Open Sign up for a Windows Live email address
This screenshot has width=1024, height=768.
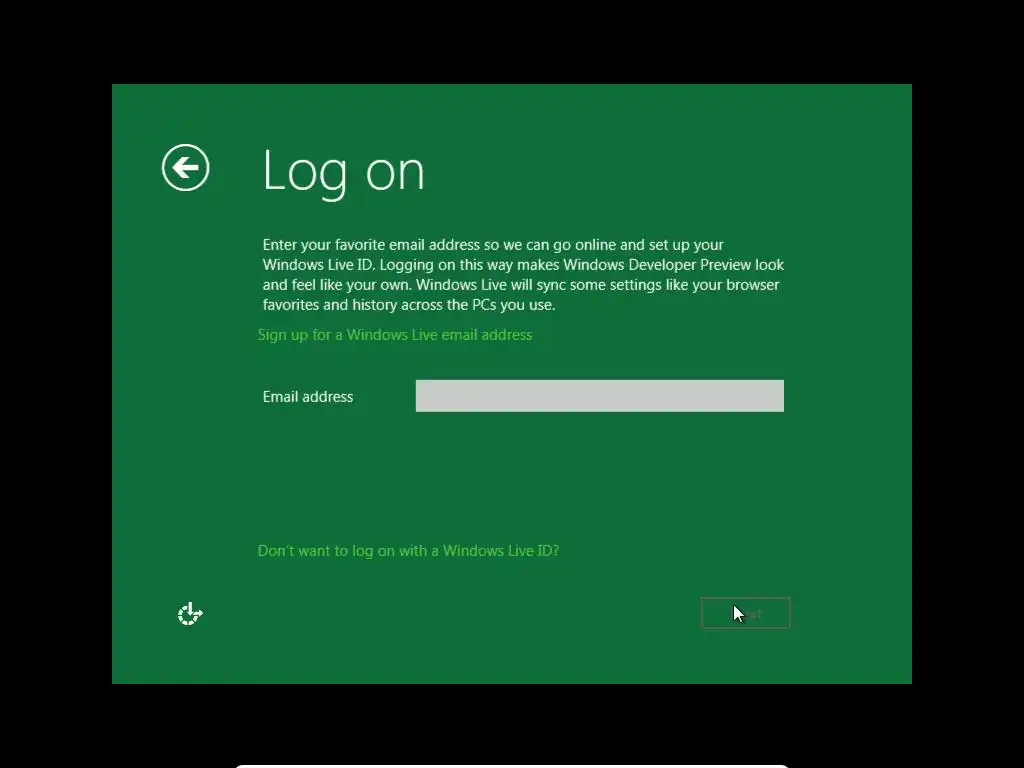click(x=394, y=335)
